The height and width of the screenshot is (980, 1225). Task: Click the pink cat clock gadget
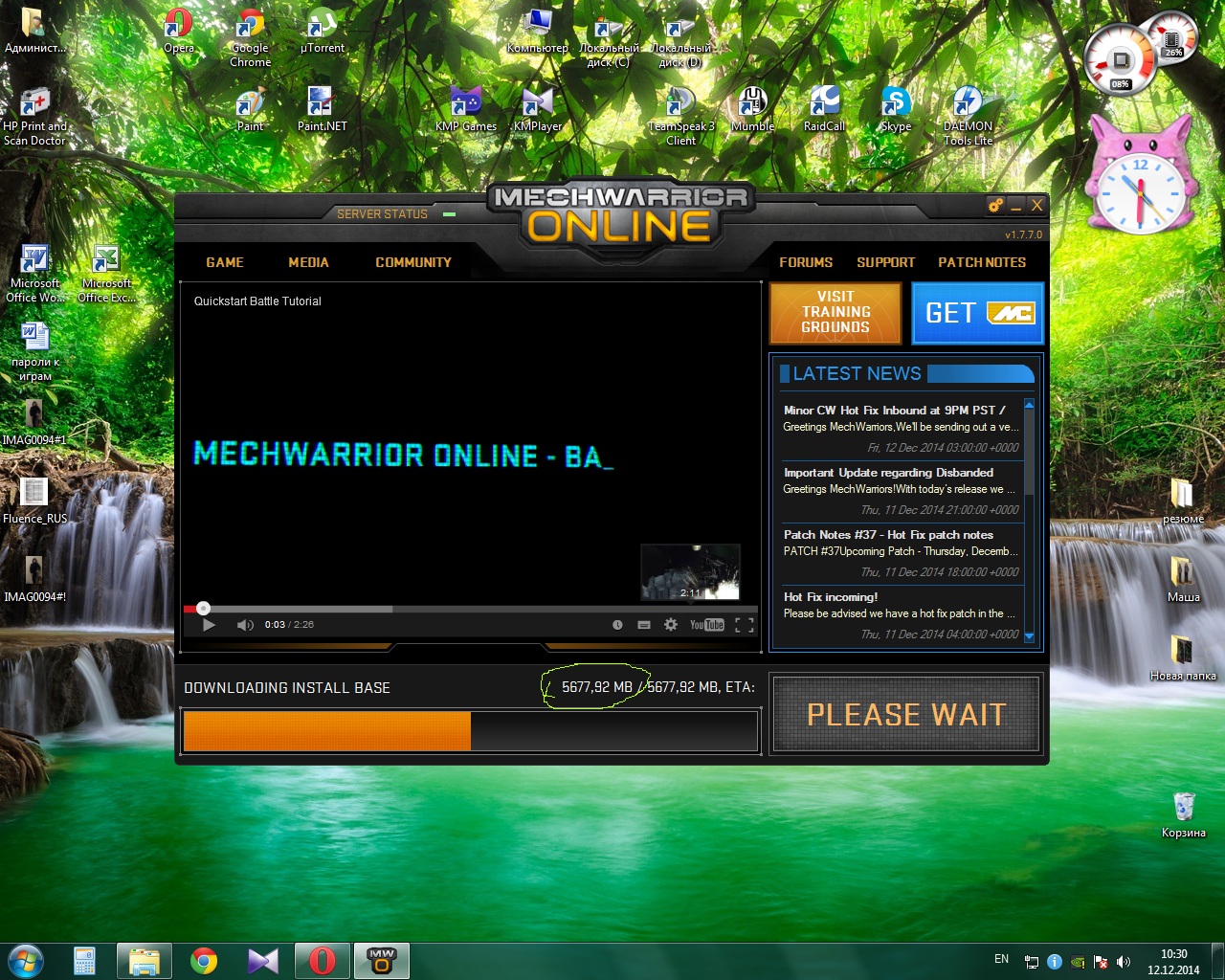point(1142,174)
